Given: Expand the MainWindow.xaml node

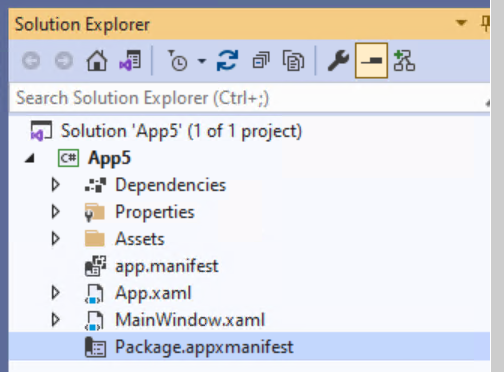Looking at the screenshot, I should click(x=56, y=320).
